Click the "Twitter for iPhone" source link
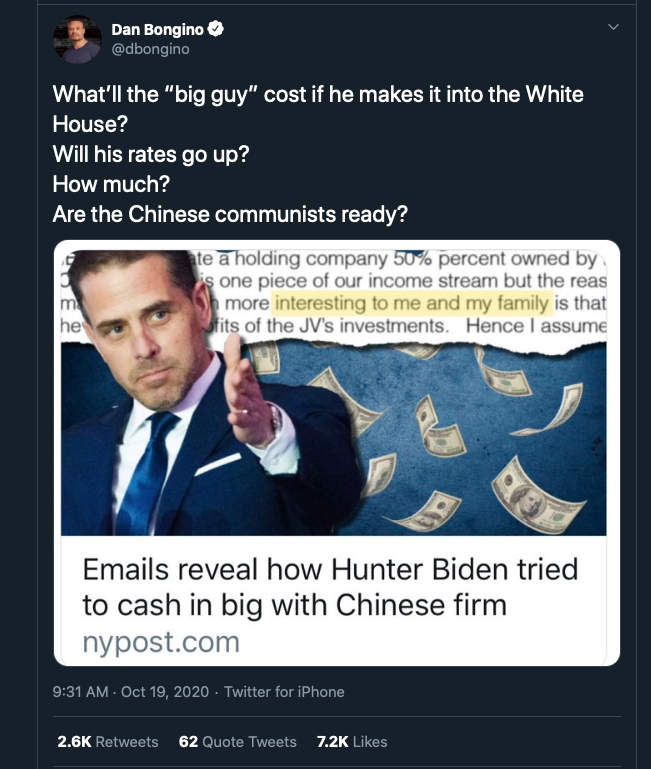Image resolution: width=651 pixels, height=769 pixels. (x=283, y=691)
